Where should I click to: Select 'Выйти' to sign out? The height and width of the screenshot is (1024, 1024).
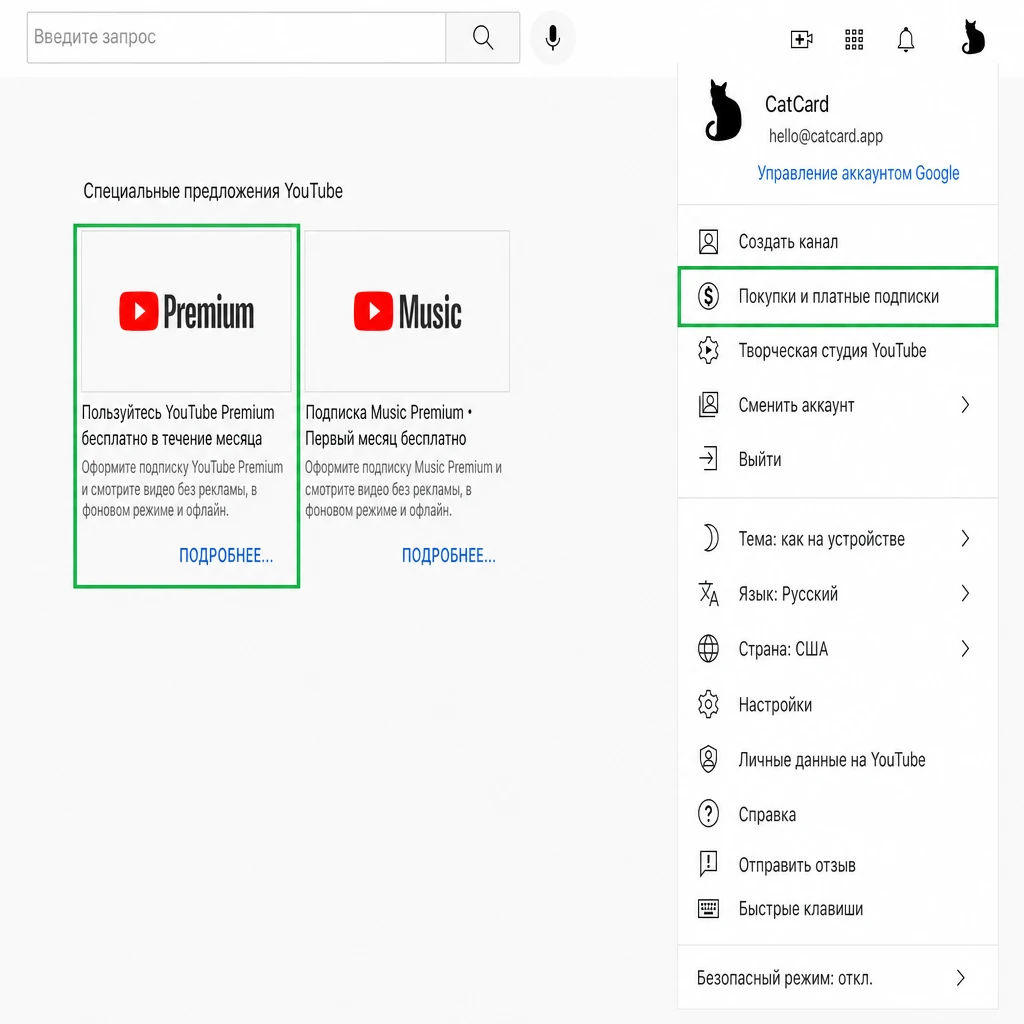pyautogui.click(x=838, y=459)
